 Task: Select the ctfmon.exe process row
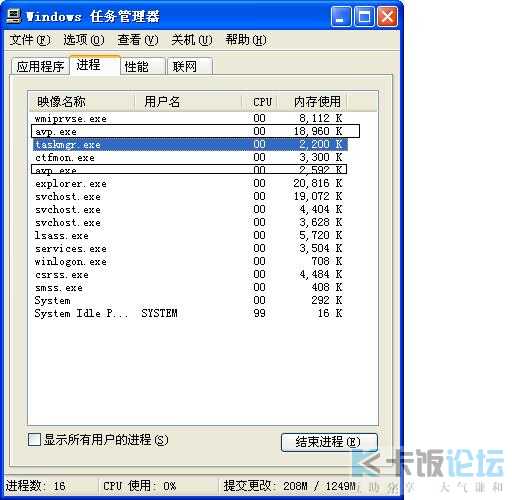189,157
